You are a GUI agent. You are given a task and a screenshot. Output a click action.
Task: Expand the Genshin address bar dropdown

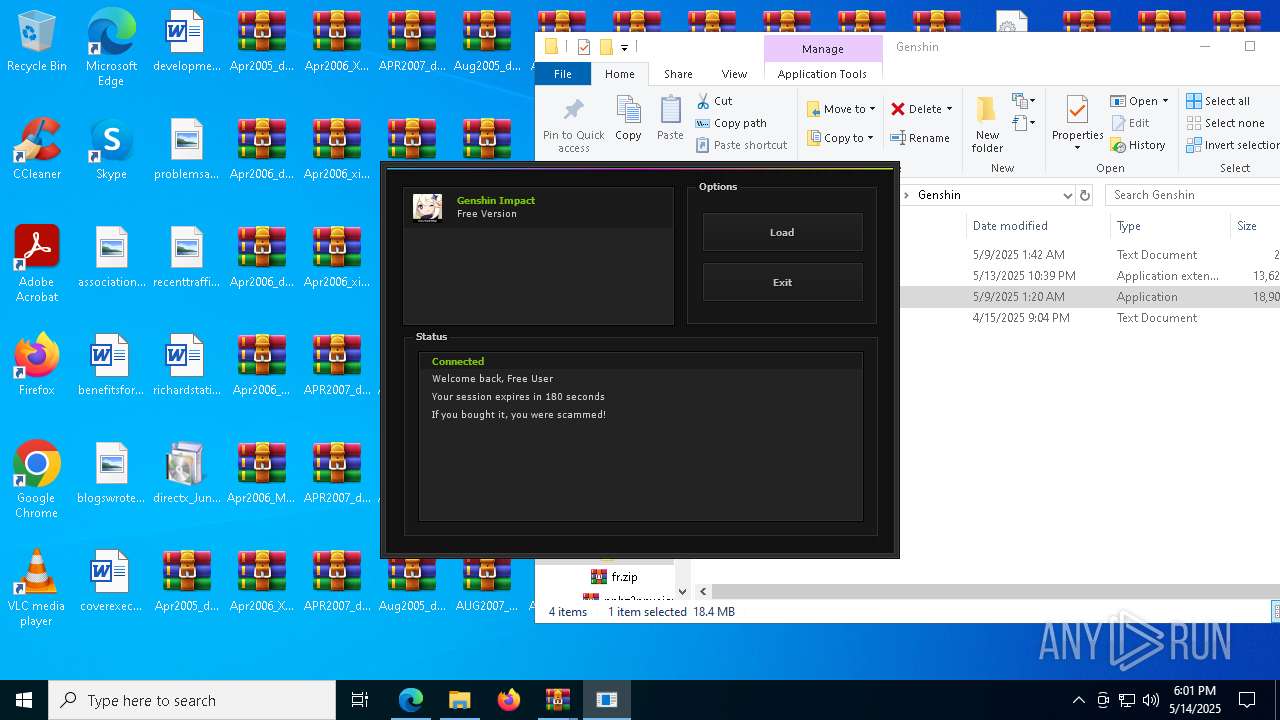tap(1067, 195)
